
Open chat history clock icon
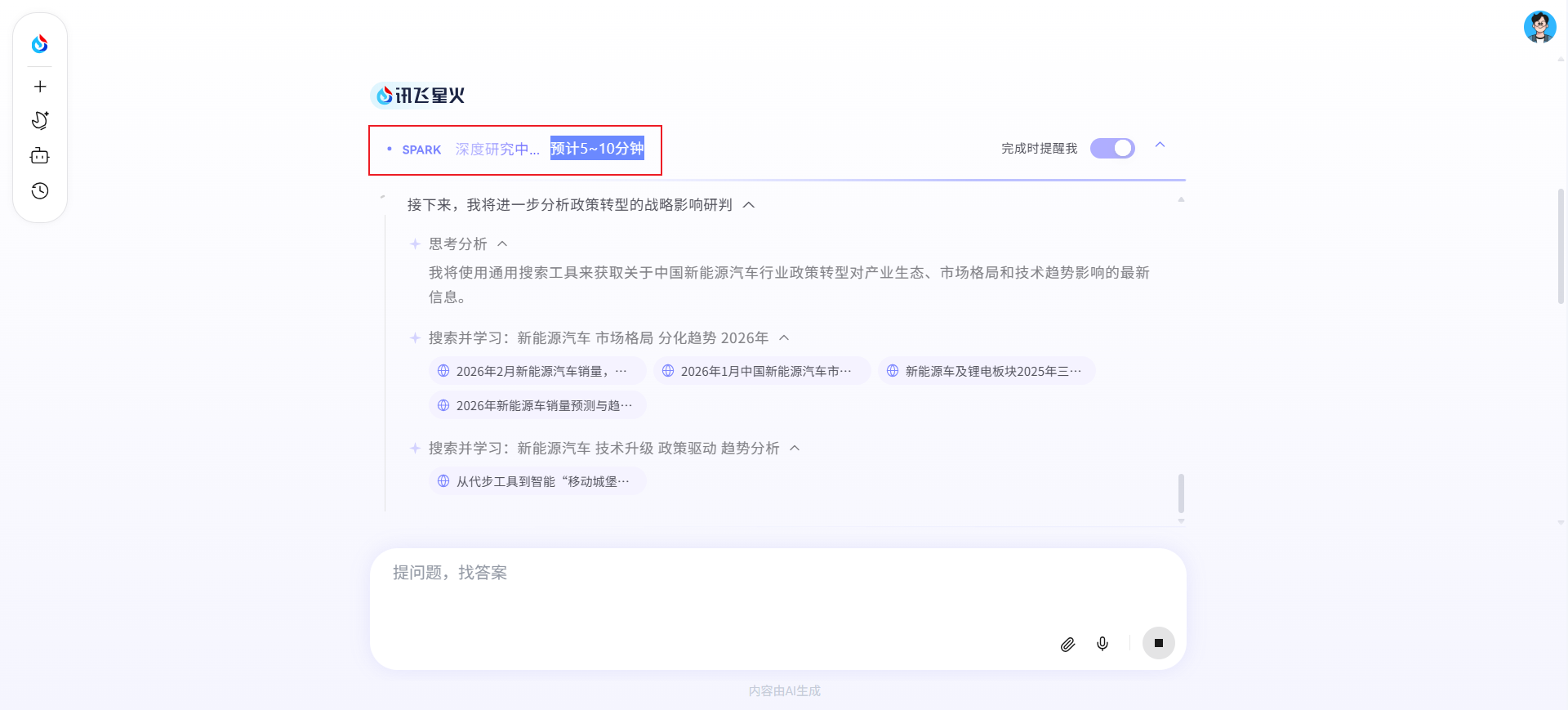[x=39, y=191]
